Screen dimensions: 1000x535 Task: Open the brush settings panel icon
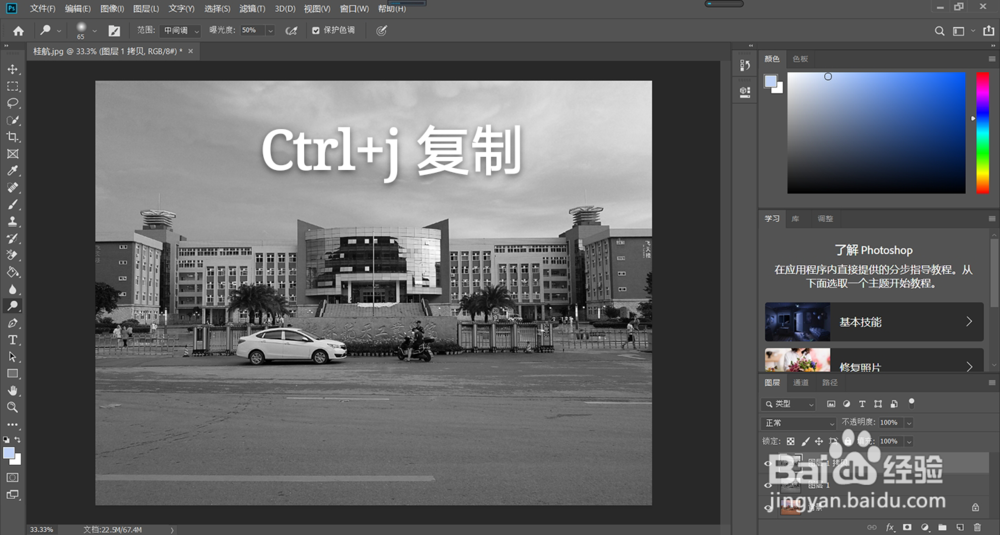pos(114,31)
